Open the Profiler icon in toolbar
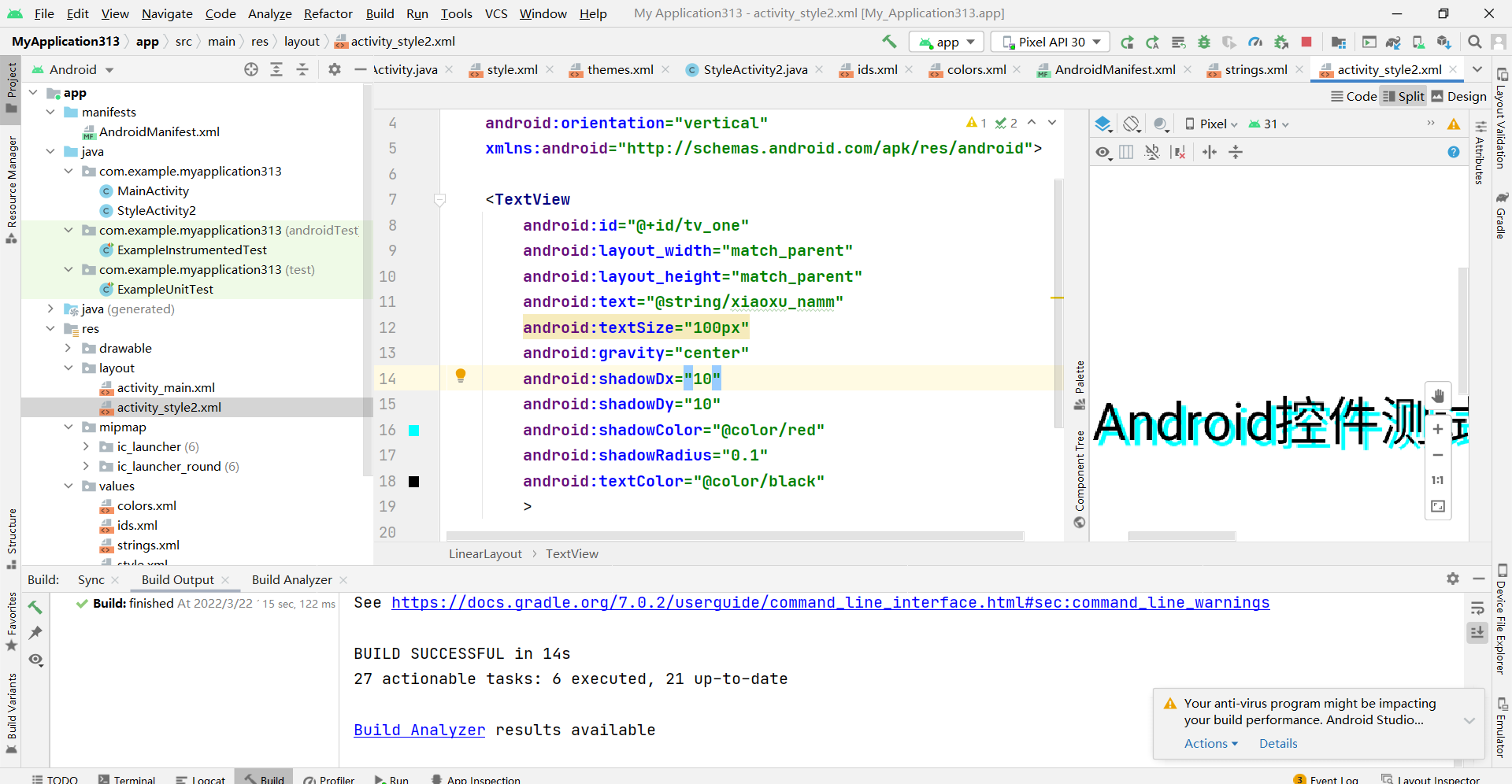The width and height of the screenshot is (1512, 784). pyautogui.click(x=1255, y=42)
